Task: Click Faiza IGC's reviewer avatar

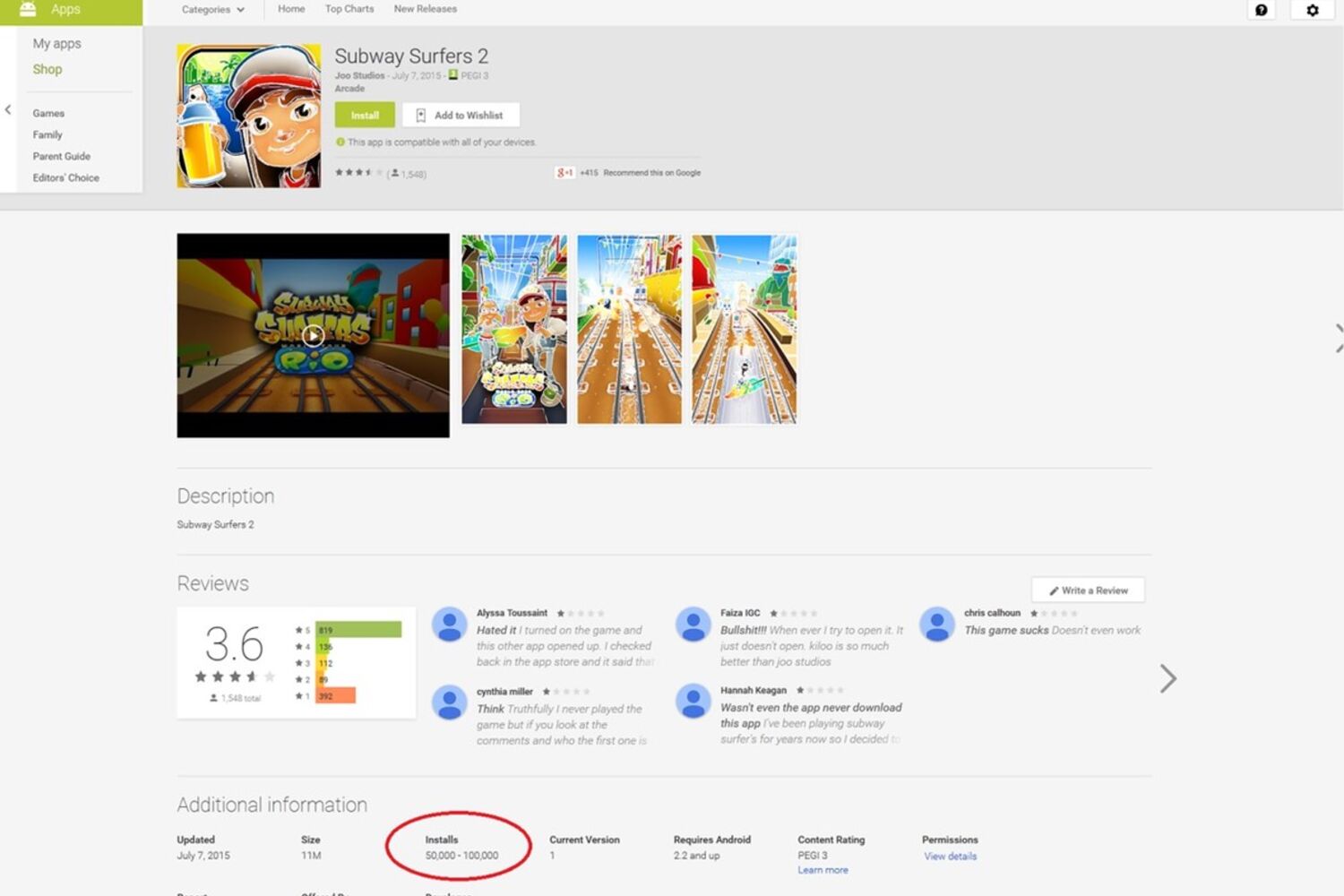Action: point(693,624)
